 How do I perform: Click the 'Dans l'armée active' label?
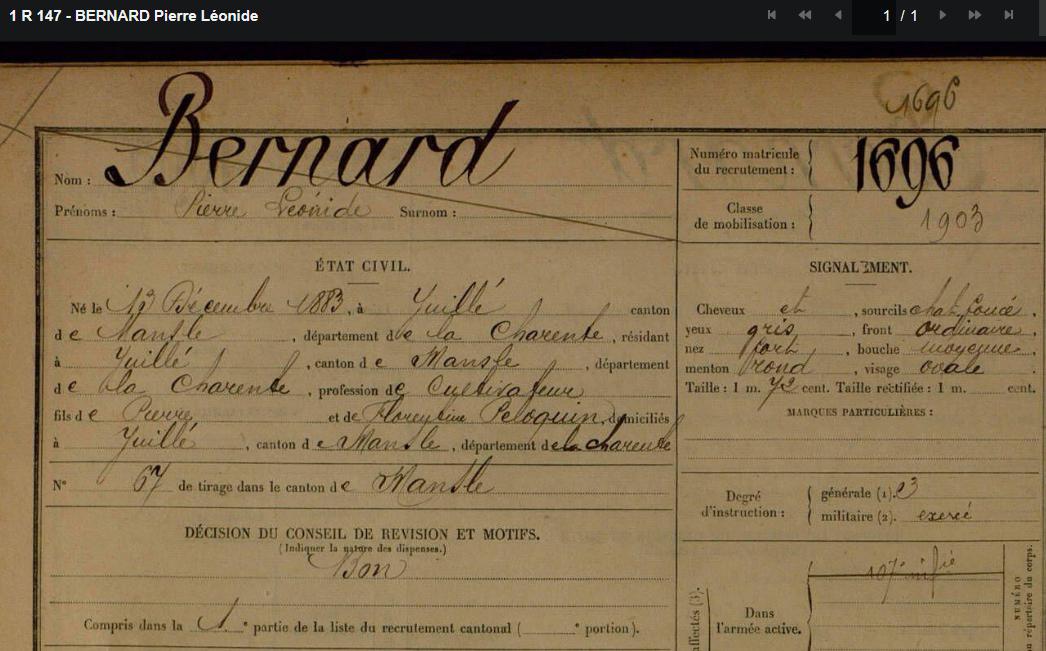pyautogui.click(x=759, y=621)
